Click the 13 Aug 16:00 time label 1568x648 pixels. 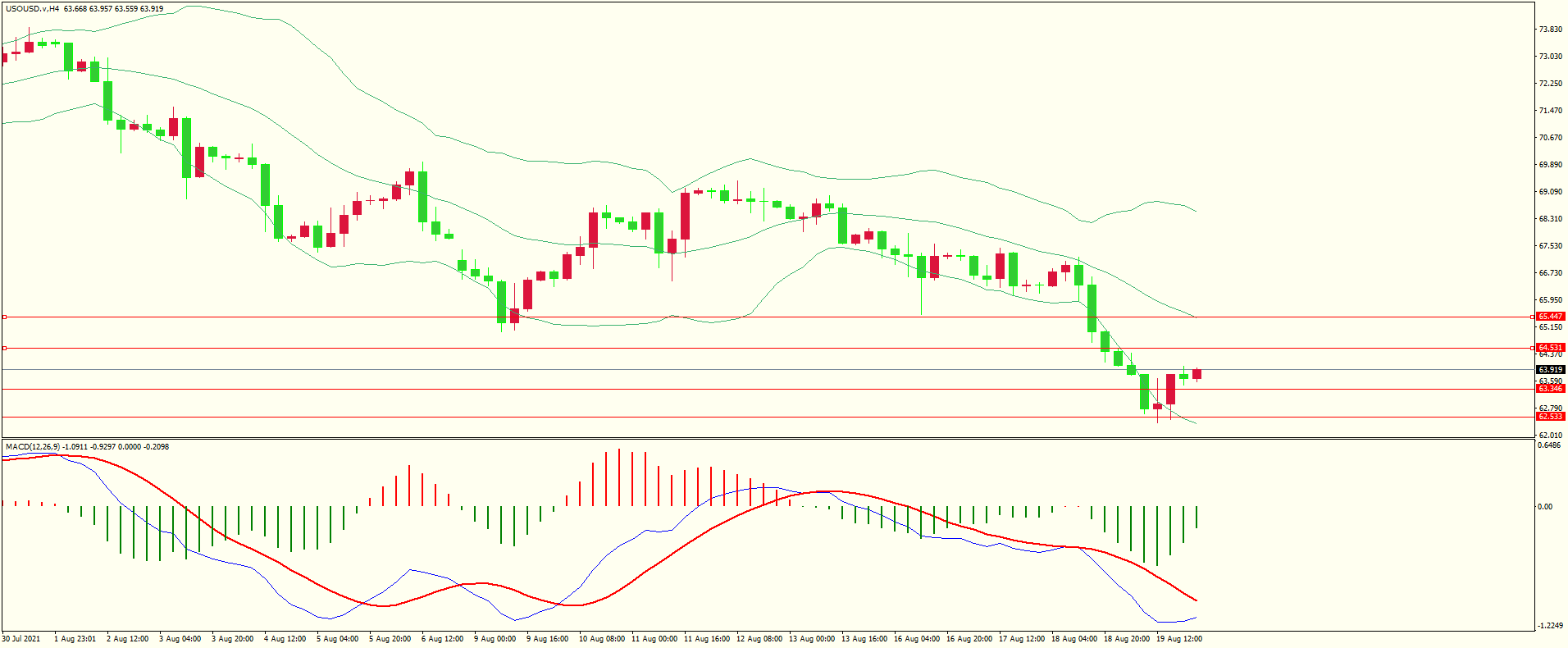click(864, 639)
